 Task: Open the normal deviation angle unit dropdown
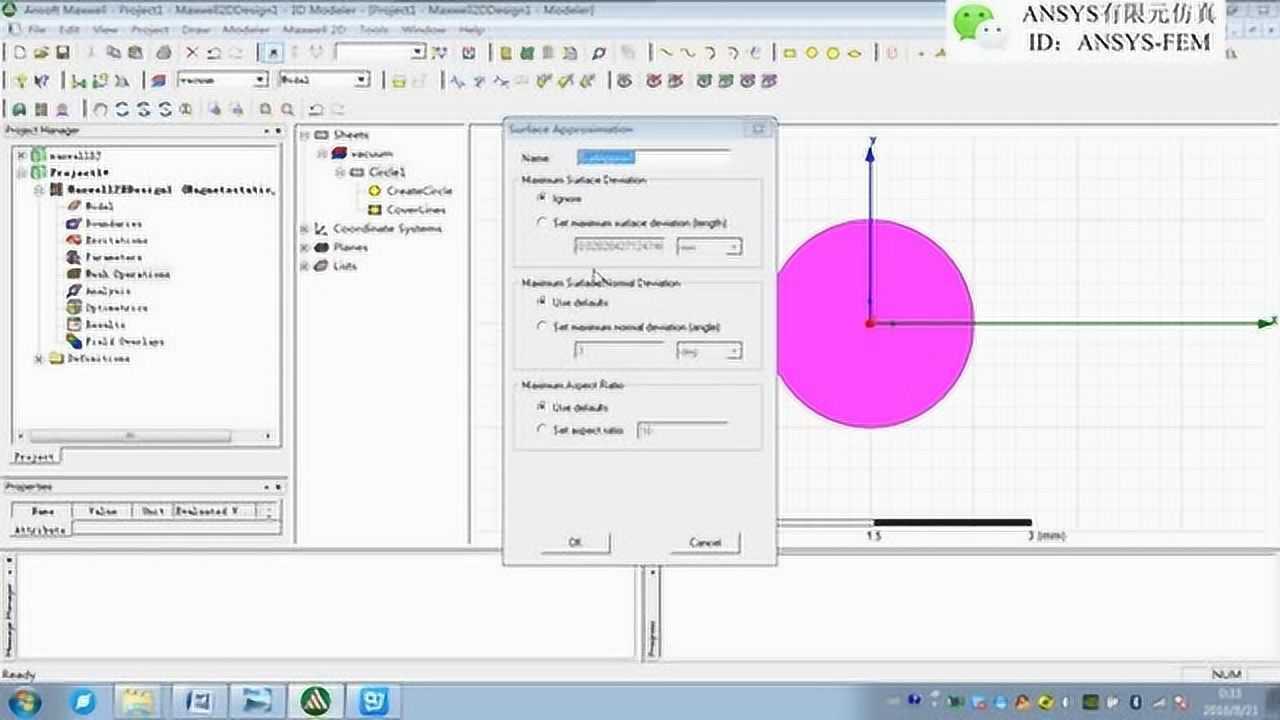pos(733,351)
